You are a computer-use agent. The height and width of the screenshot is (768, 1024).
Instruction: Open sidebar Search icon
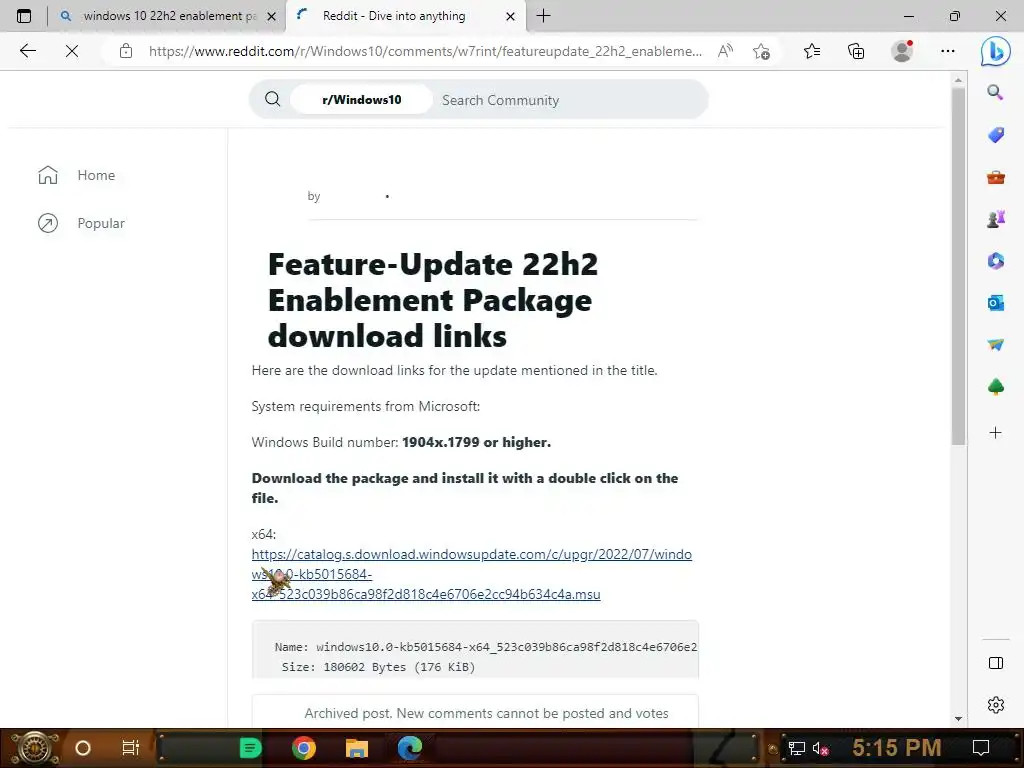(x=995, y=92)
